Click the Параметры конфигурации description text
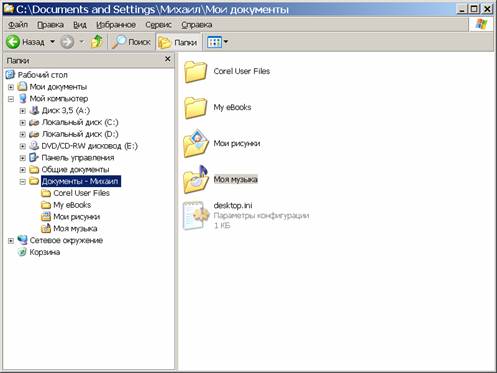Screen dimensions: 497x373 pyautogui.click(x=261, y=216)
